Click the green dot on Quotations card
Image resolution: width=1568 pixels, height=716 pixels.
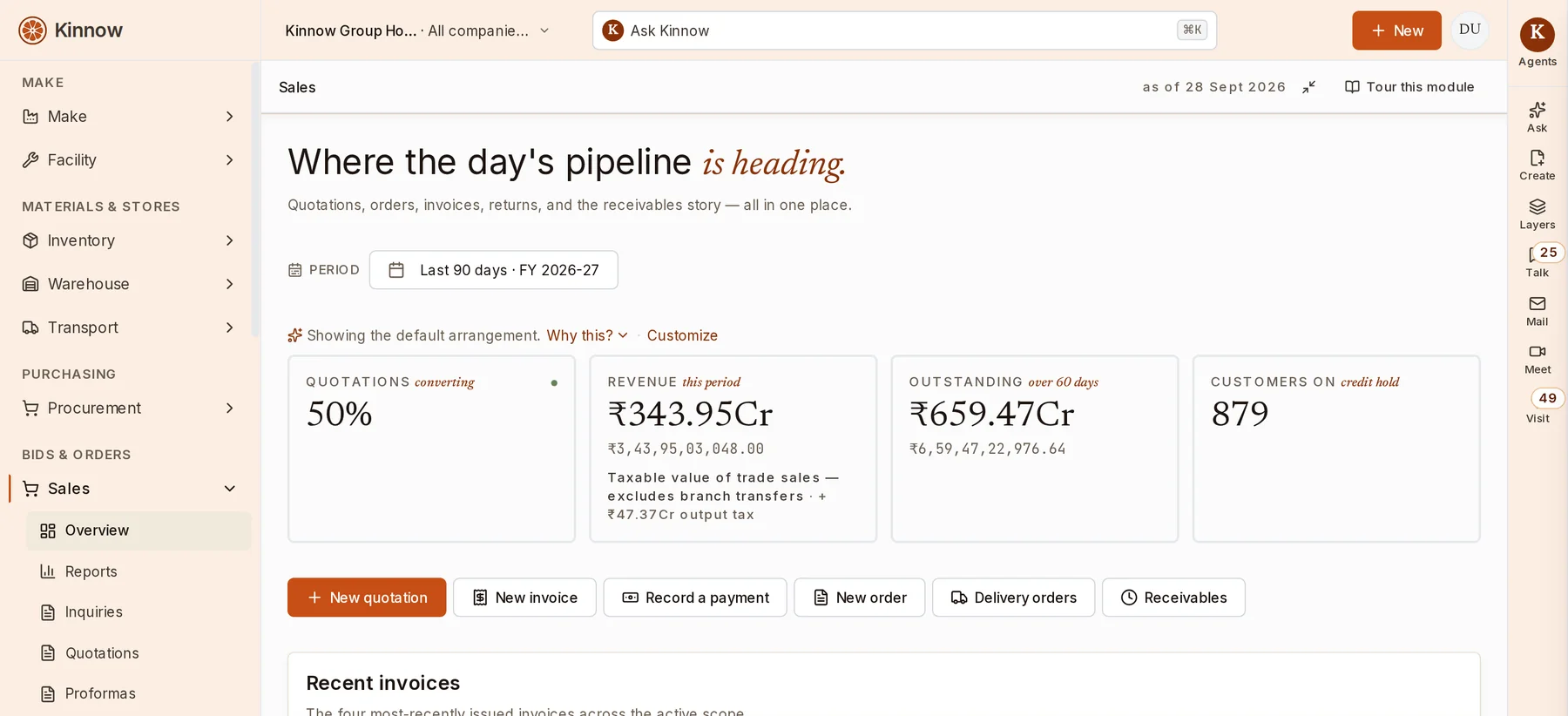pos(554,382)
